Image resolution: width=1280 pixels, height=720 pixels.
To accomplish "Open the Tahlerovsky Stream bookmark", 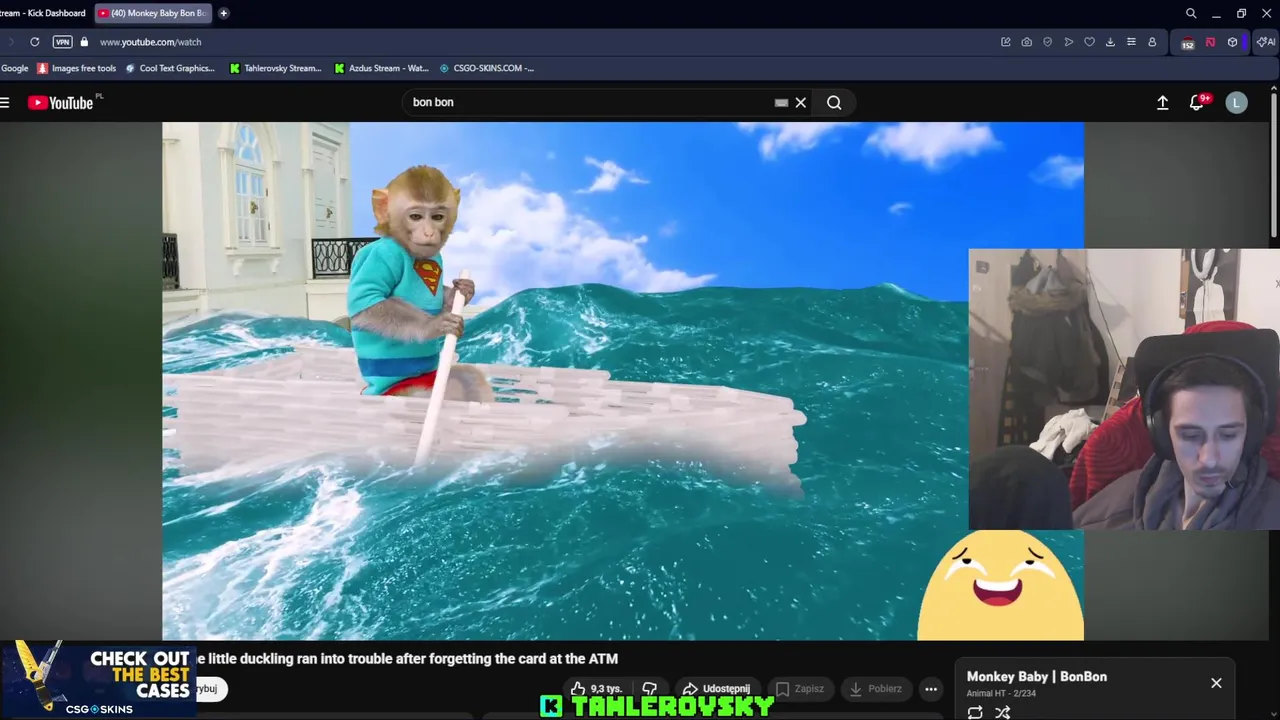I will click(x=275, y=68).
